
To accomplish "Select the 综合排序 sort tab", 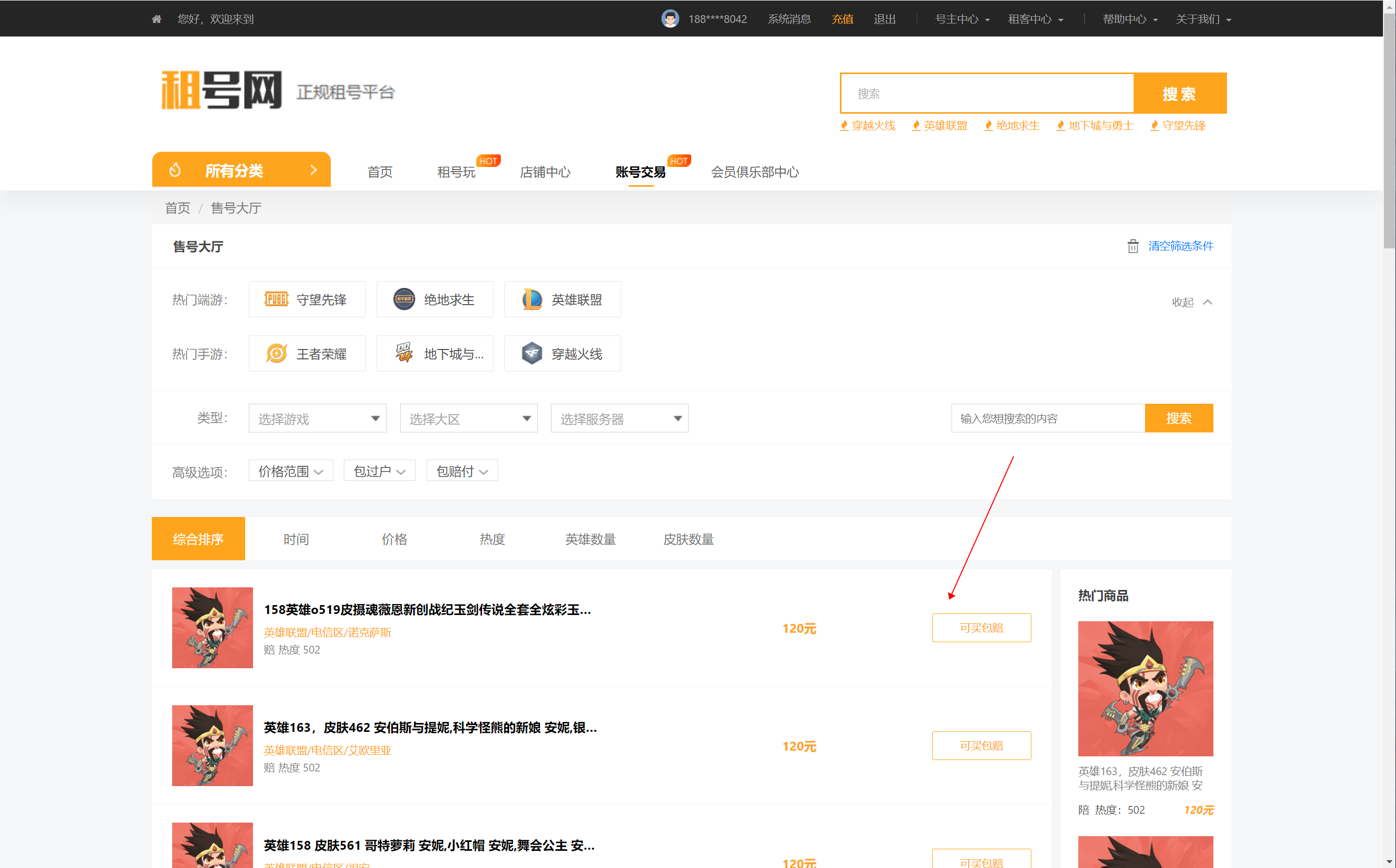I will pos(198,538).
